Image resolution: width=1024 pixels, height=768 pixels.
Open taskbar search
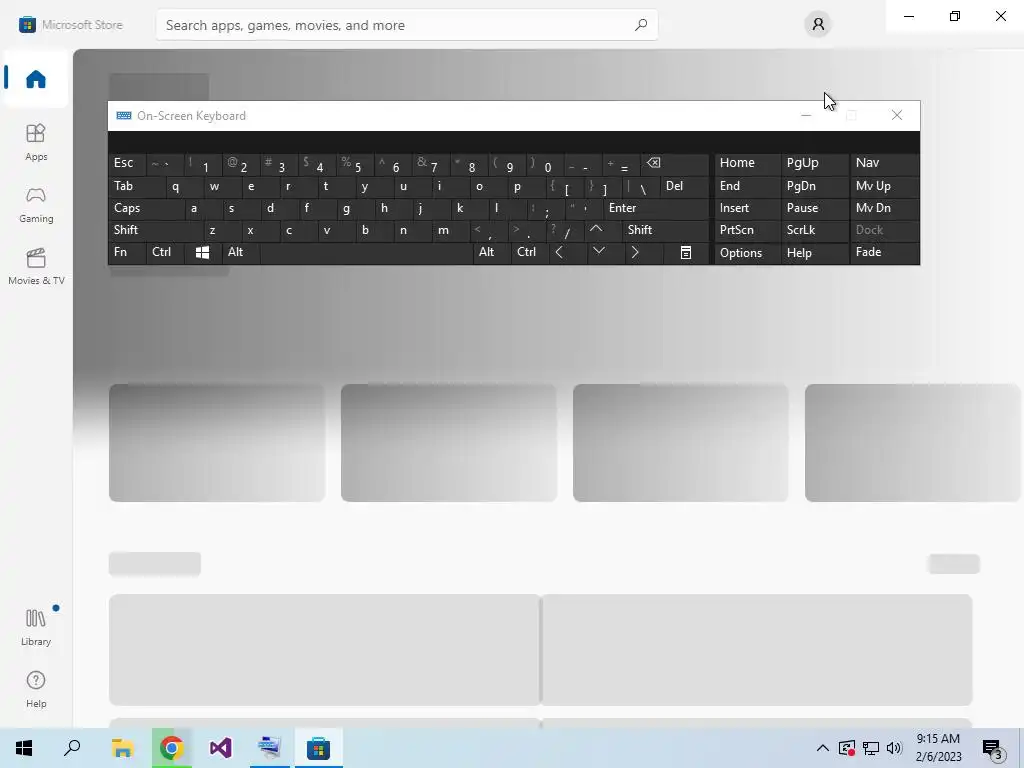point(72,748)
